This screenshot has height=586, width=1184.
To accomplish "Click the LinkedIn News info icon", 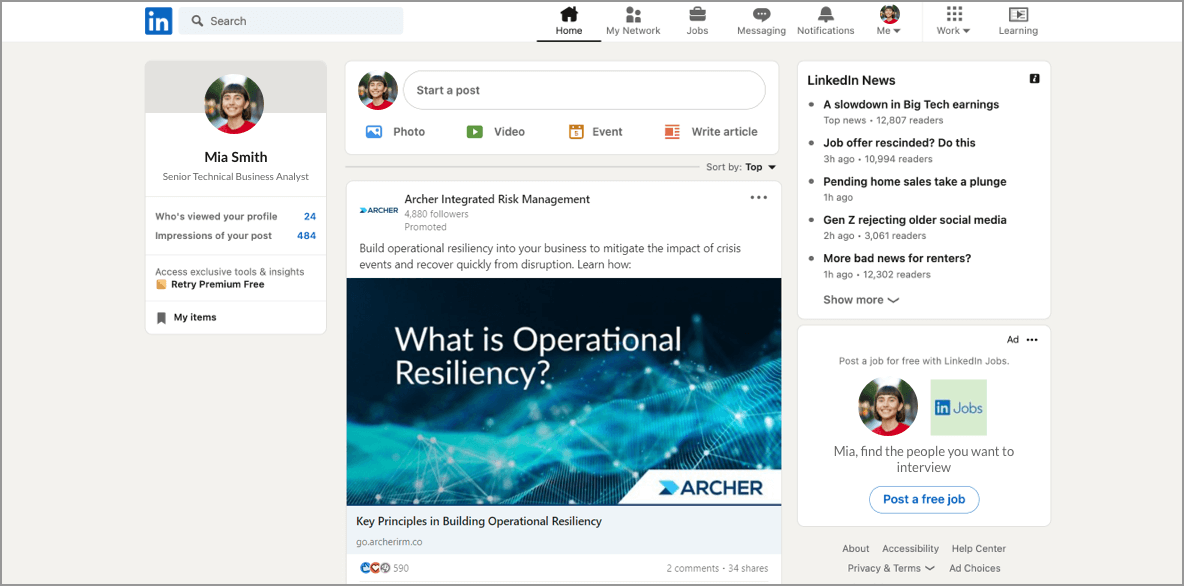I will [1034, 79].
